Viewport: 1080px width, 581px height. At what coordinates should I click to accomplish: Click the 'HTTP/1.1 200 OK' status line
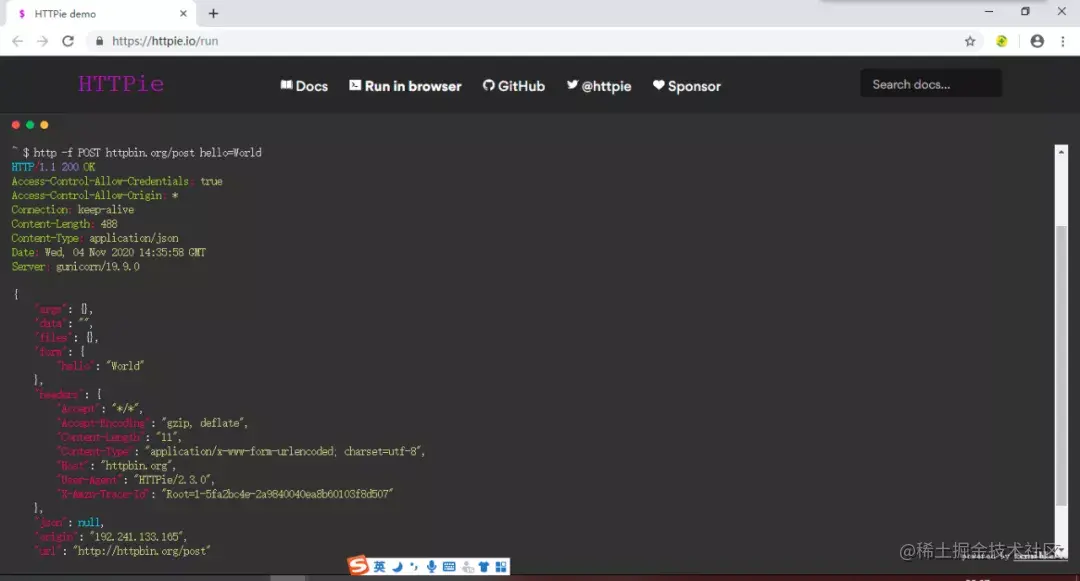[53, 167]
